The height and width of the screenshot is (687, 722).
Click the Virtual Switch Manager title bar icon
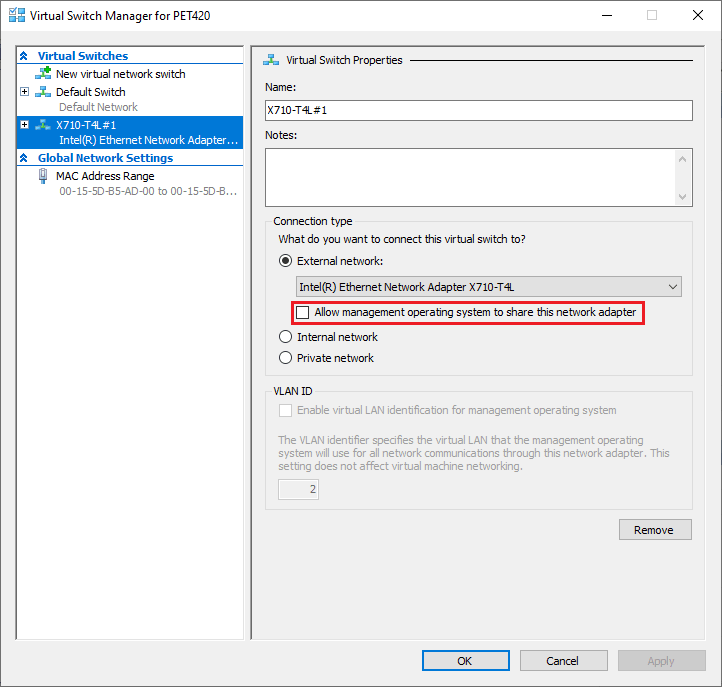(17, 15)
